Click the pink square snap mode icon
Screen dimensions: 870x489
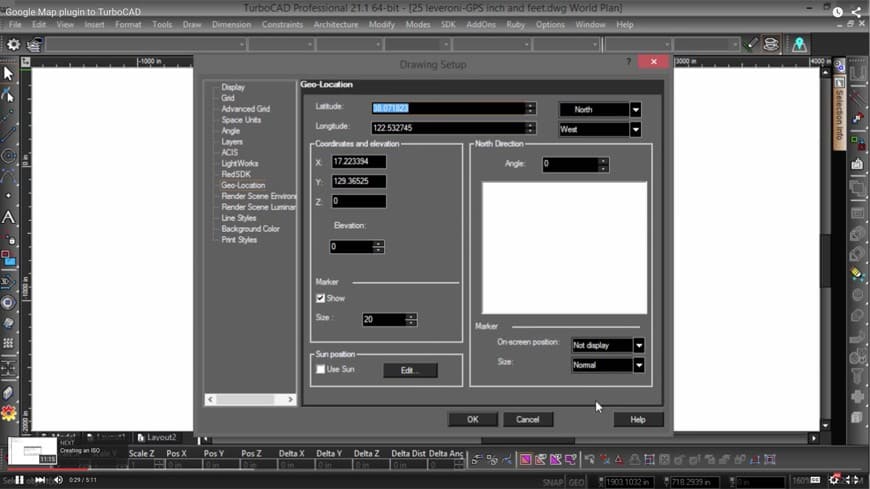(x=525, y=459)
